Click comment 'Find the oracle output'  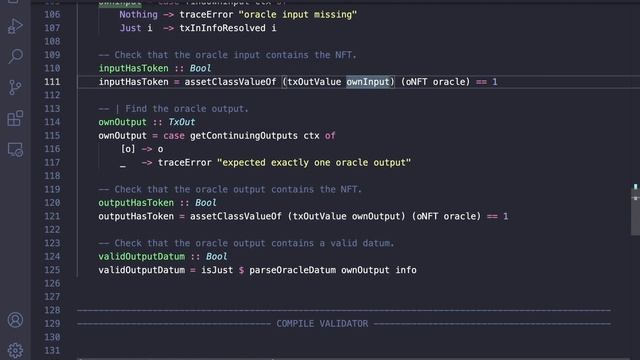click(x=173, y=109)
